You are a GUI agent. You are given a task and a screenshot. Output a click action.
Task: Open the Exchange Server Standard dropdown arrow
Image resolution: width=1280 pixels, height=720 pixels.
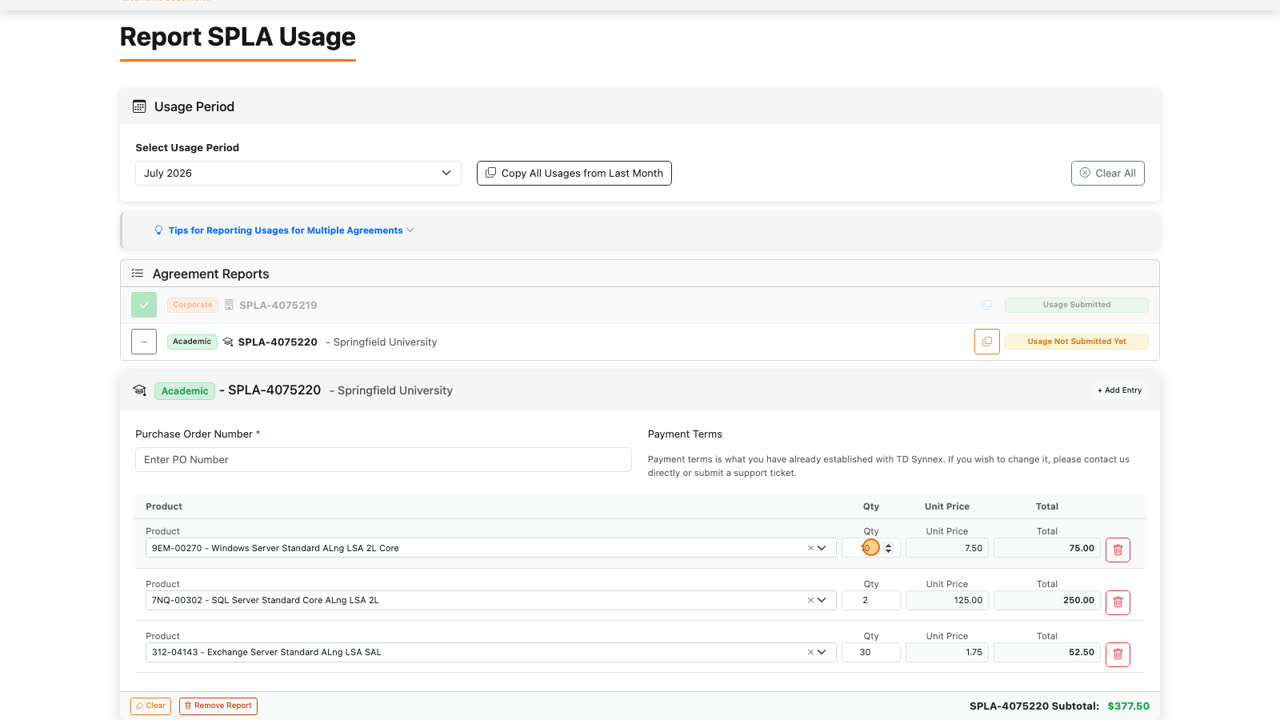[x=823, y=652]
